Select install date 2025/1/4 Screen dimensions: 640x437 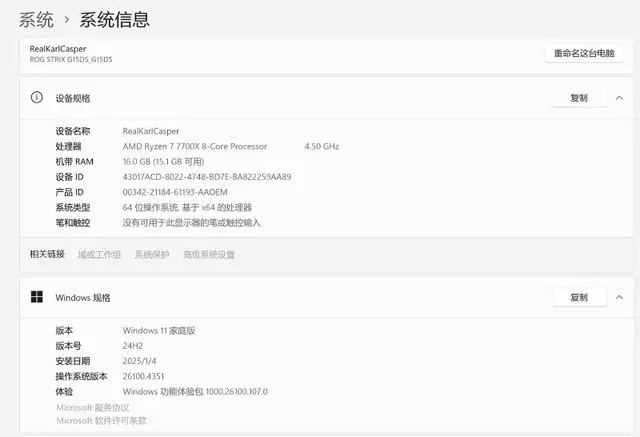click(139, 361)
